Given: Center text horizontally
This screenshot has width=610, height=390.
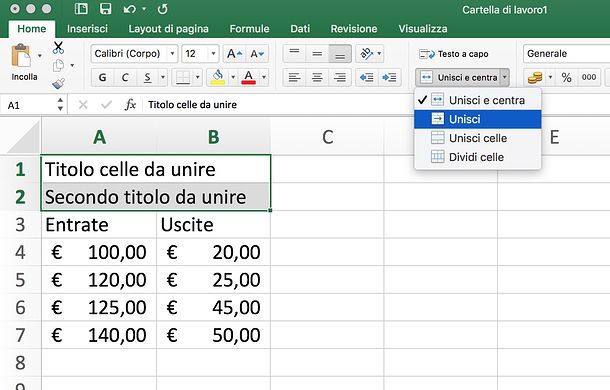Looking at the screenshot, I should [317, 77].
